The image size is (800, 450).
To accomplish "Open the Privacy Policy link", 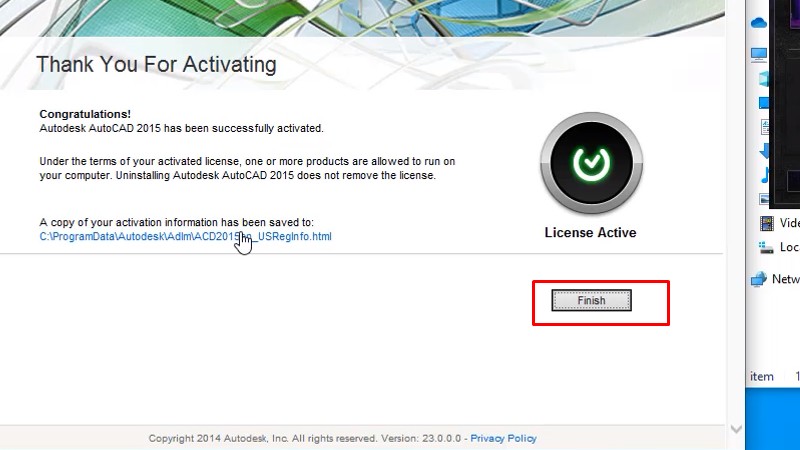I will click(x=503, y=438).
